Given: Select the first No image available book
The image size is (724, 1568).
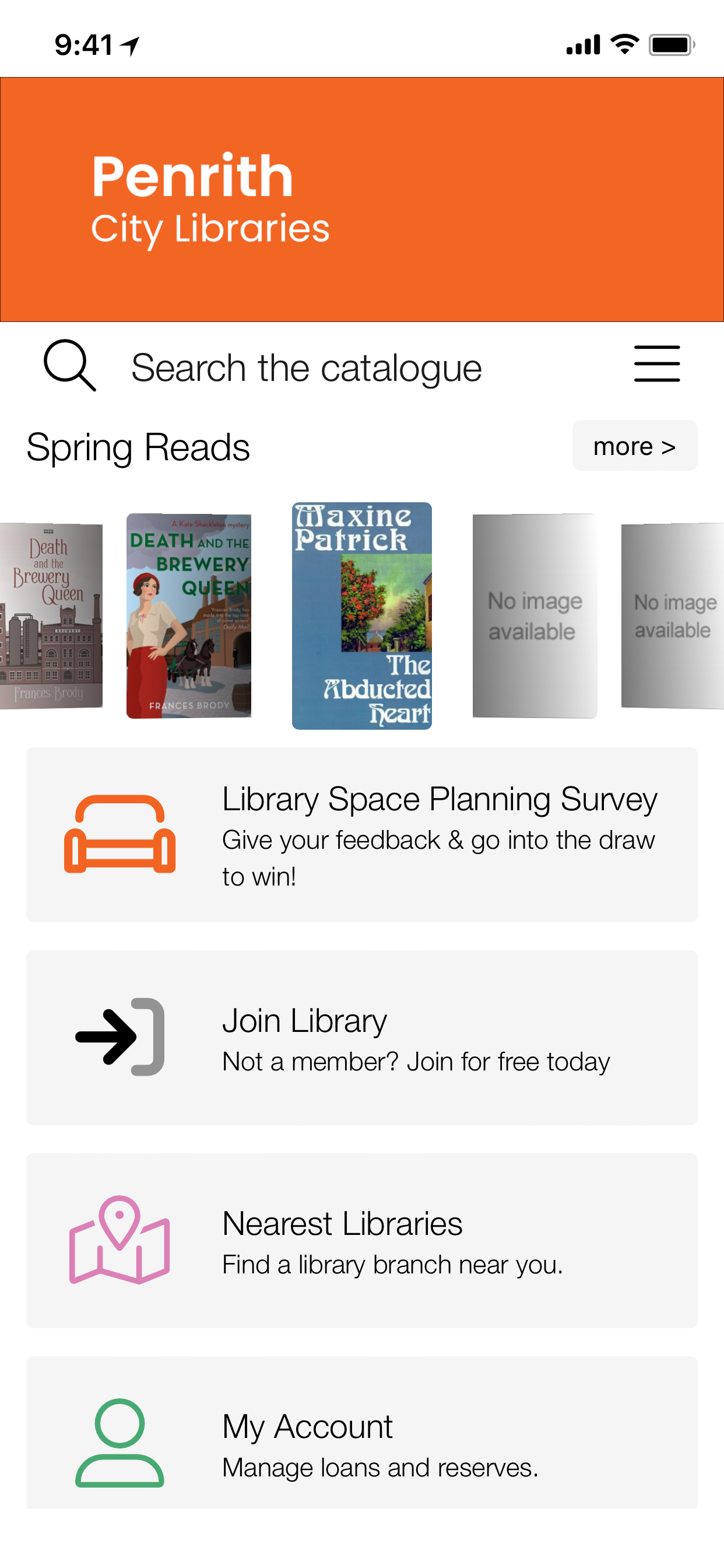Looking at the screenshot, I should click(534, 615).
